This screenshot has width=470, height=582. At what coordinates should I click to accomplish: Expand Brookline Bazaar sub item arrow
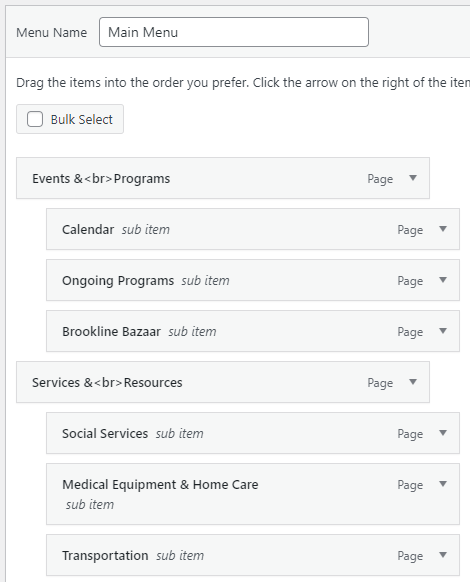[443, 331]
